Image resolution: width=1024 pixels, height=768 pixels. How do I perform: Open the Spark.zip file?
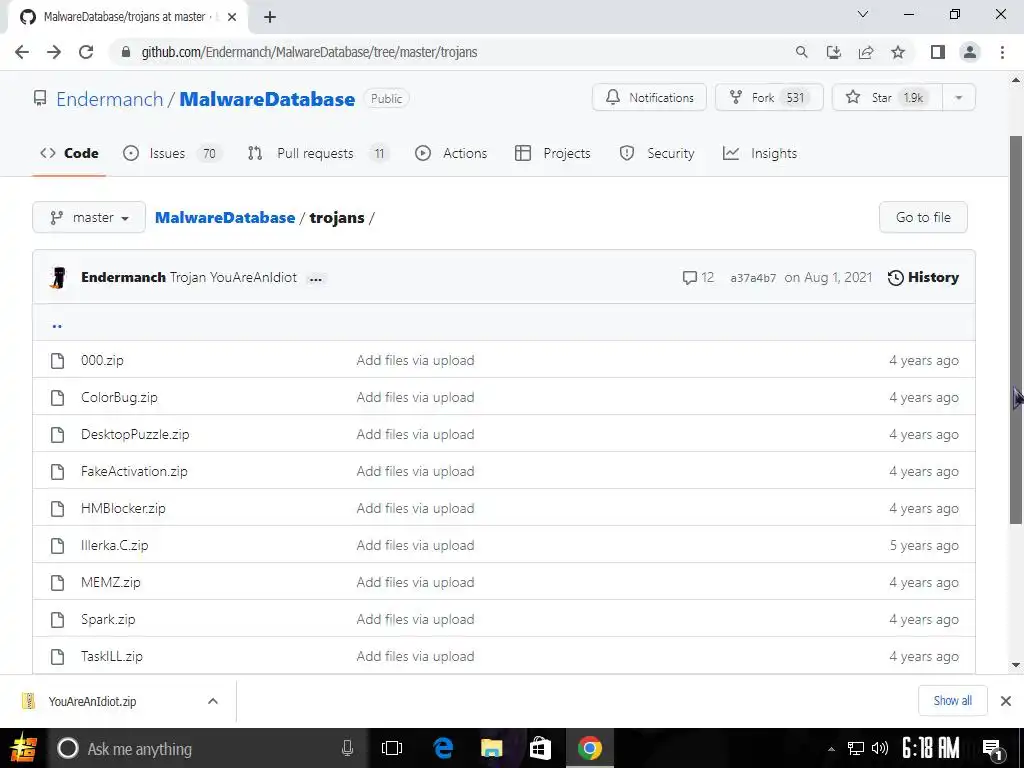click(108, 619)
